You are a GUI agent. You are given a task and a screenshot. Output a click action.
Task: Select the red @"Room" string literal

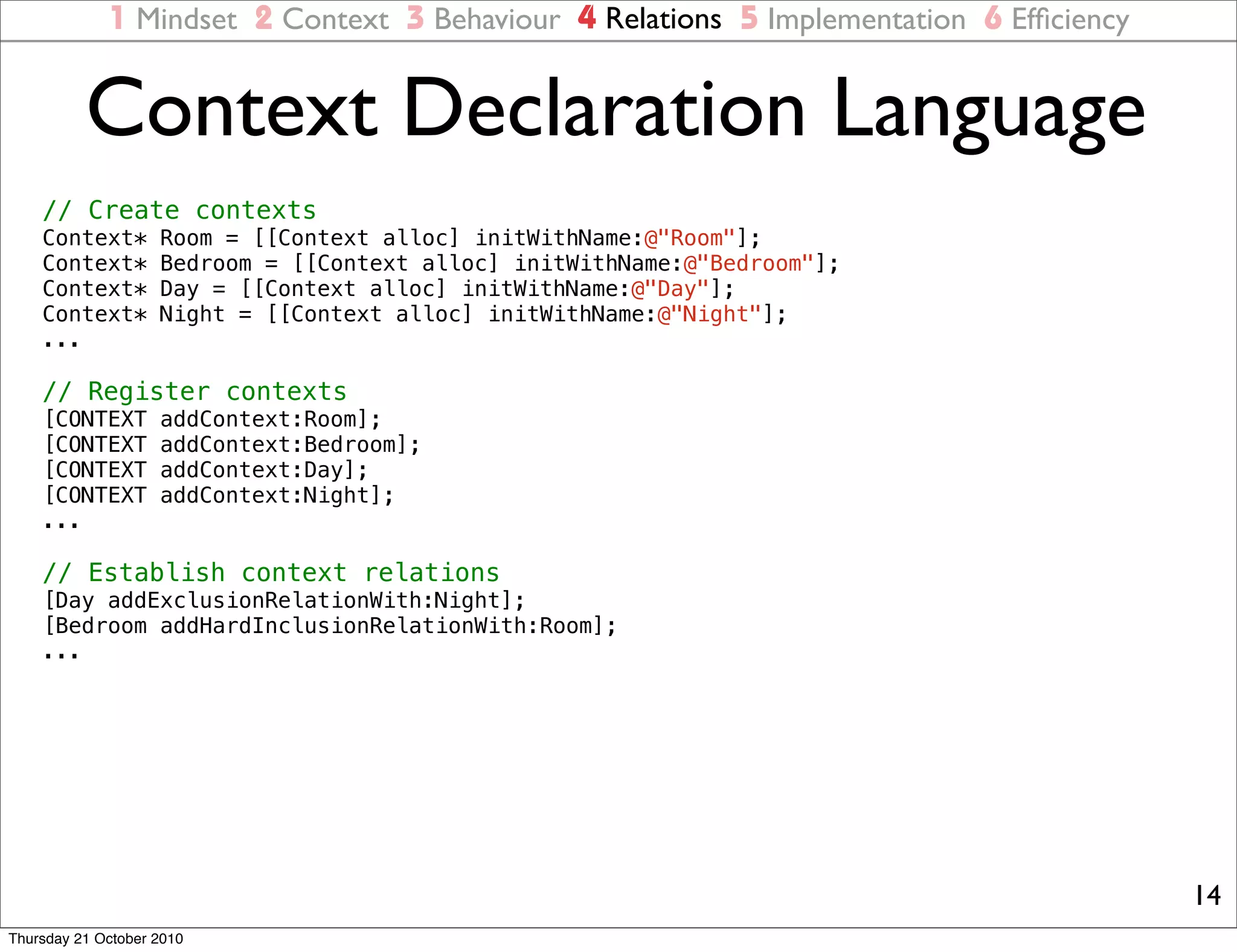pyautogui.click(x=690, y=238)
